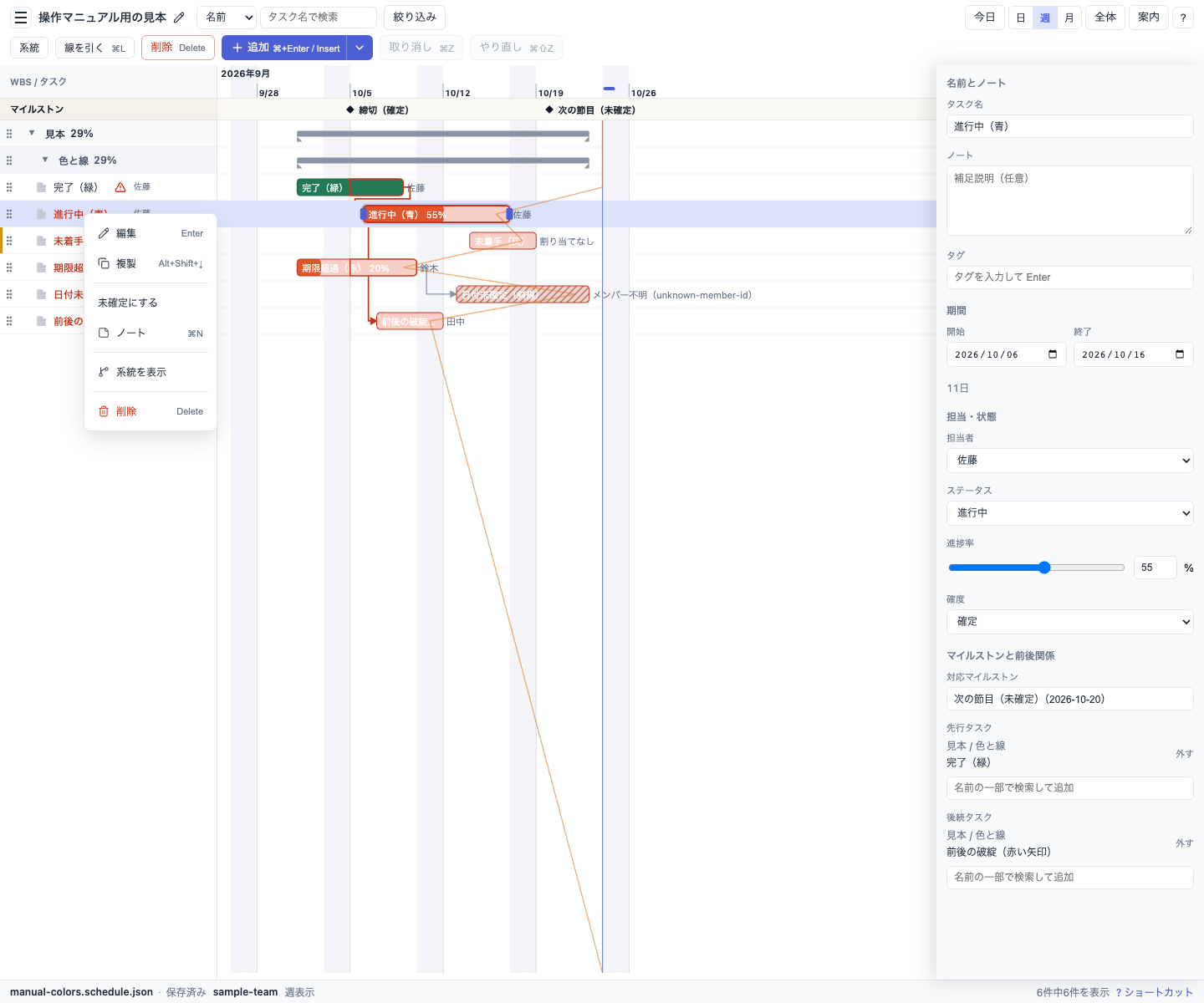Screen dimensions: 1204x1003
Task: Click the help question mark button
Action: point(1182,18)
